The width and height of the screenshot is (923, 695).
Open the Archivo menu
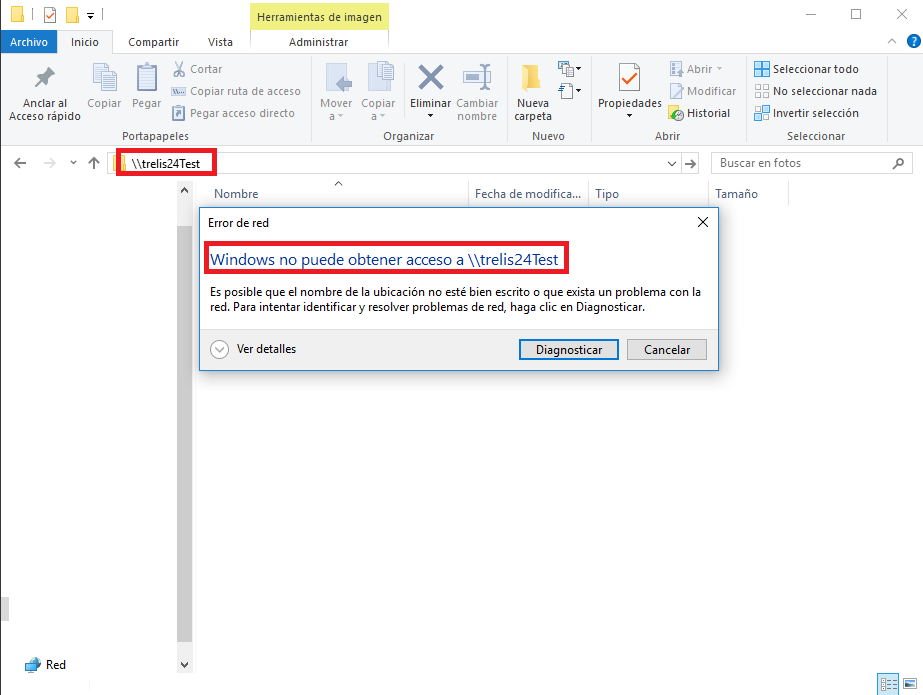[x=29, y=42]
